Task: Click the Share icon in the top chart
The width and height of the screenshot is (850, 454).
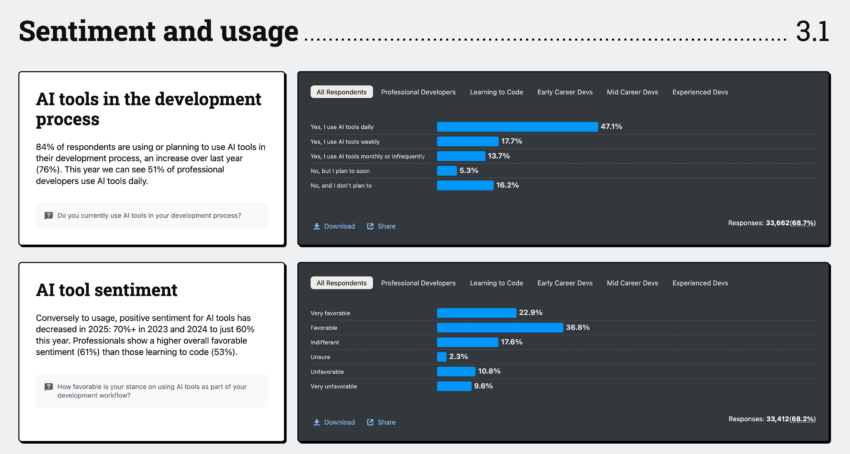Action: tap(370, 226)
